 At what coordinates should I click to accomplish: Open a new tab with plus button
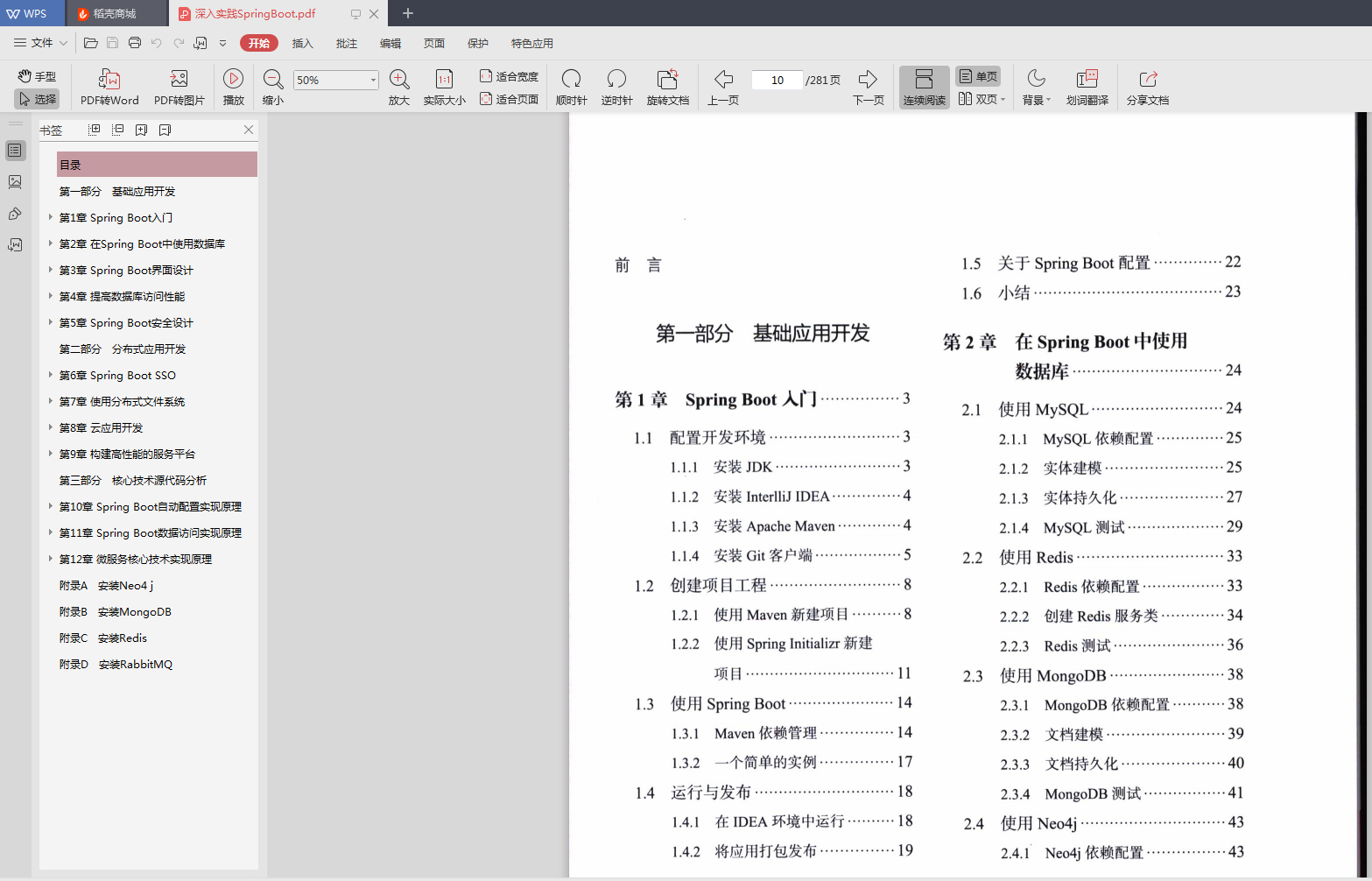coord(408,13)
